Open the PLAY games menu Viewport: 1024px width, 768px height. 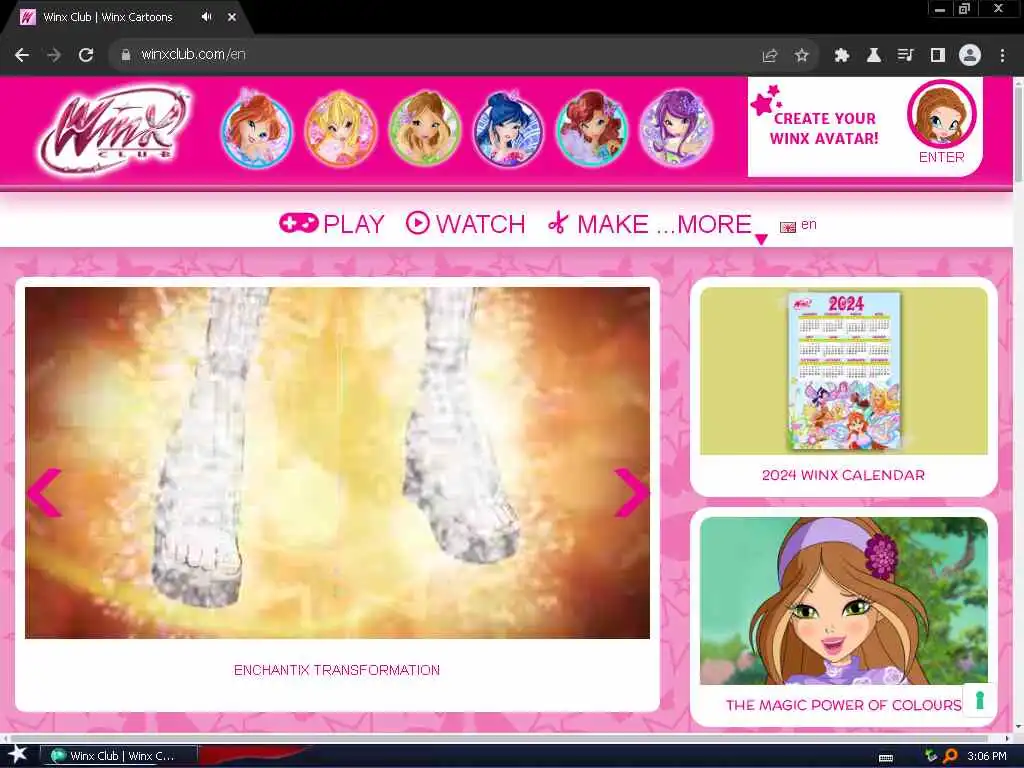[332, 224]
